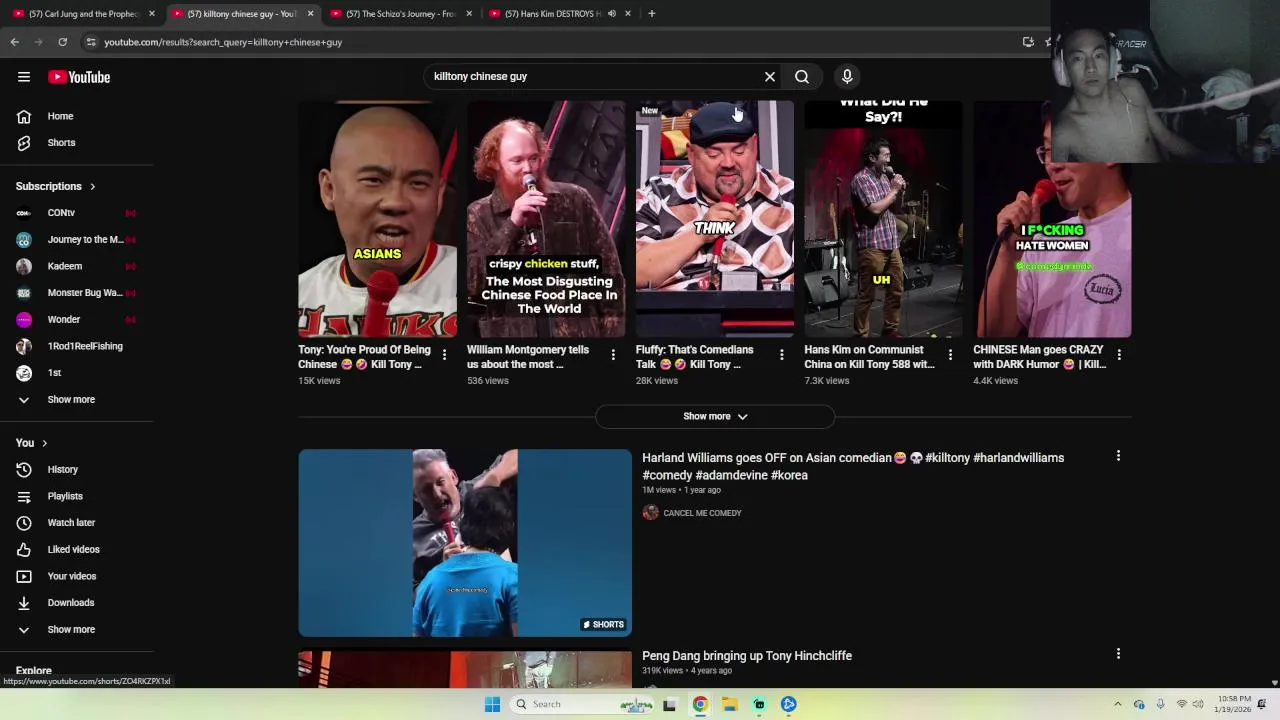Open the taskbar clock and date
Screen dimensions: 1280x720
1235,704
